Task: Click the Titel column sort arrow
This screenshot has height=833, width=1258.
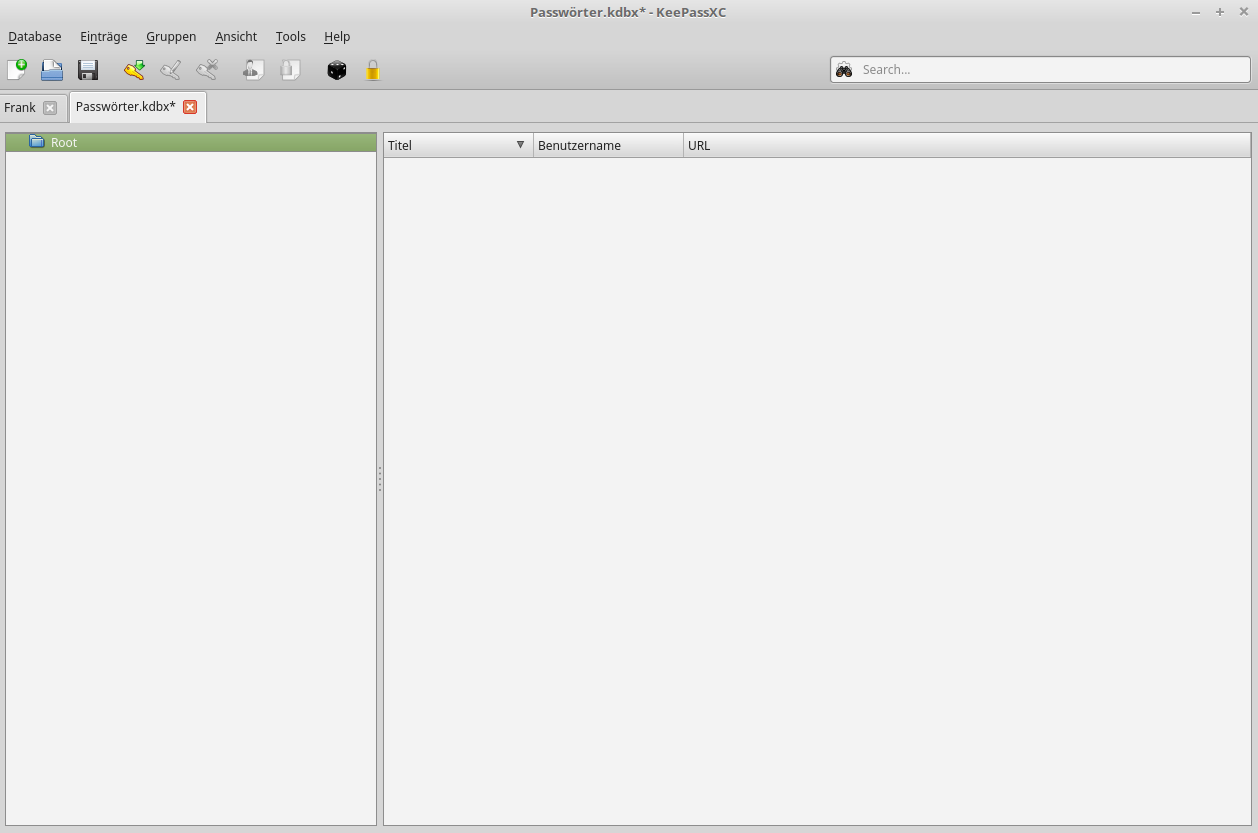Action: click(520, 145)
